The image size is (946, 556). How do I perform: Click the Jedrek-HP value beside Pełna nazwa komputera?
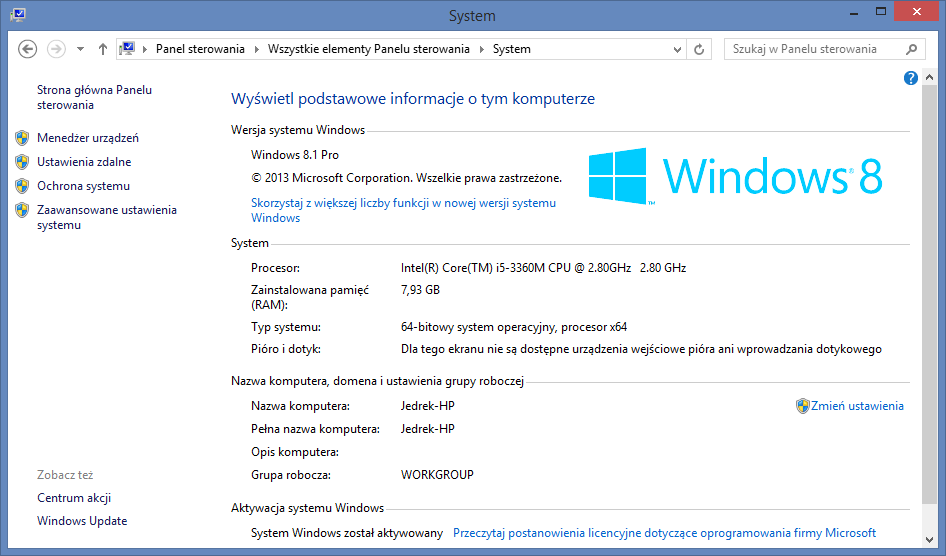(428, 429)
